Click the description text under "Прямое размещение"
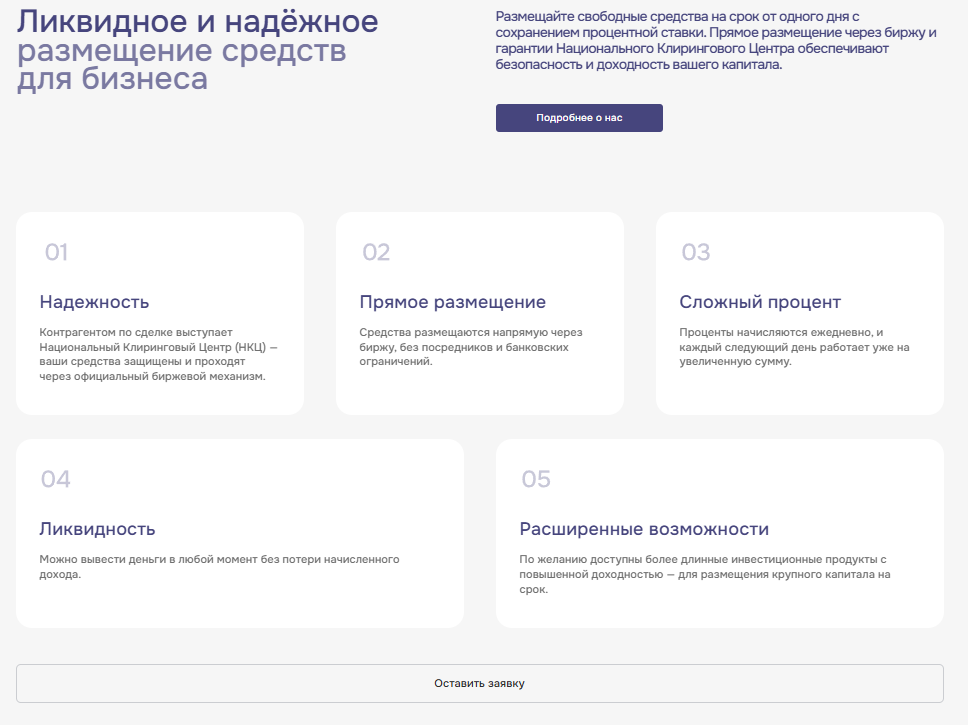The image size is (968, 725). click(x=470, y=347)
